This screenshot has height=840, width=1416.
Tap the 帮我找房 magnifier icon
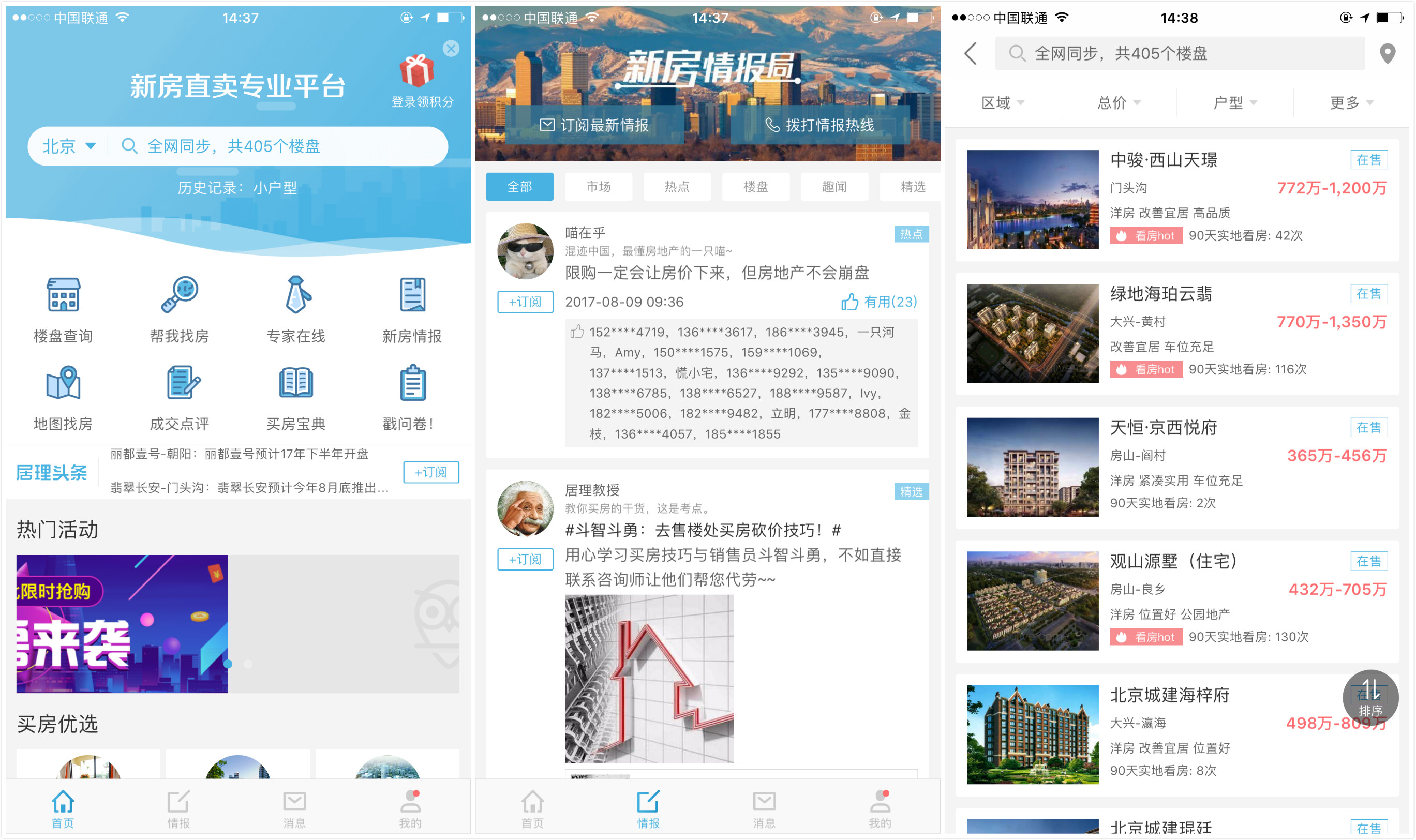(x=179, y=295)
